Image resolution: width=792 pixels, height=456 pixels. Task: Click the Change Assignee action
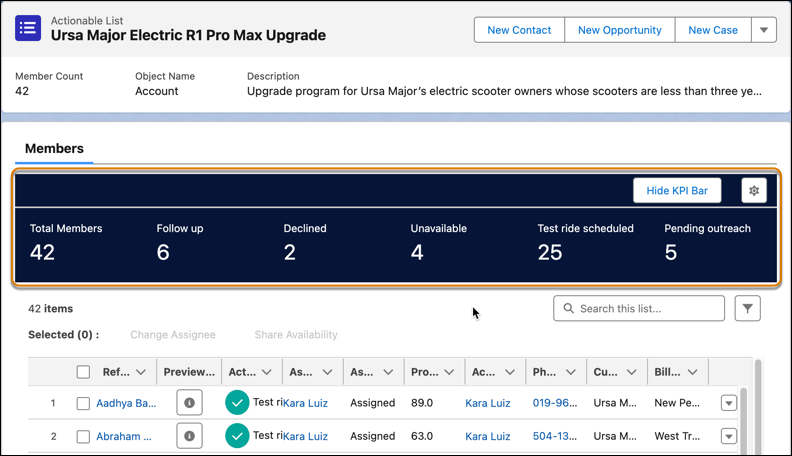point(173,334)
